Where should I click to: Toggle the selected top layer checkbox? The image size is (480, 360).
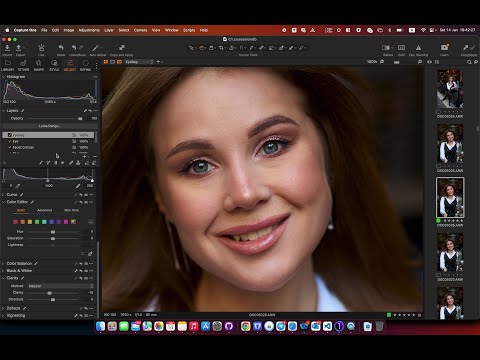pyautogui.click(x=10, y=135)
